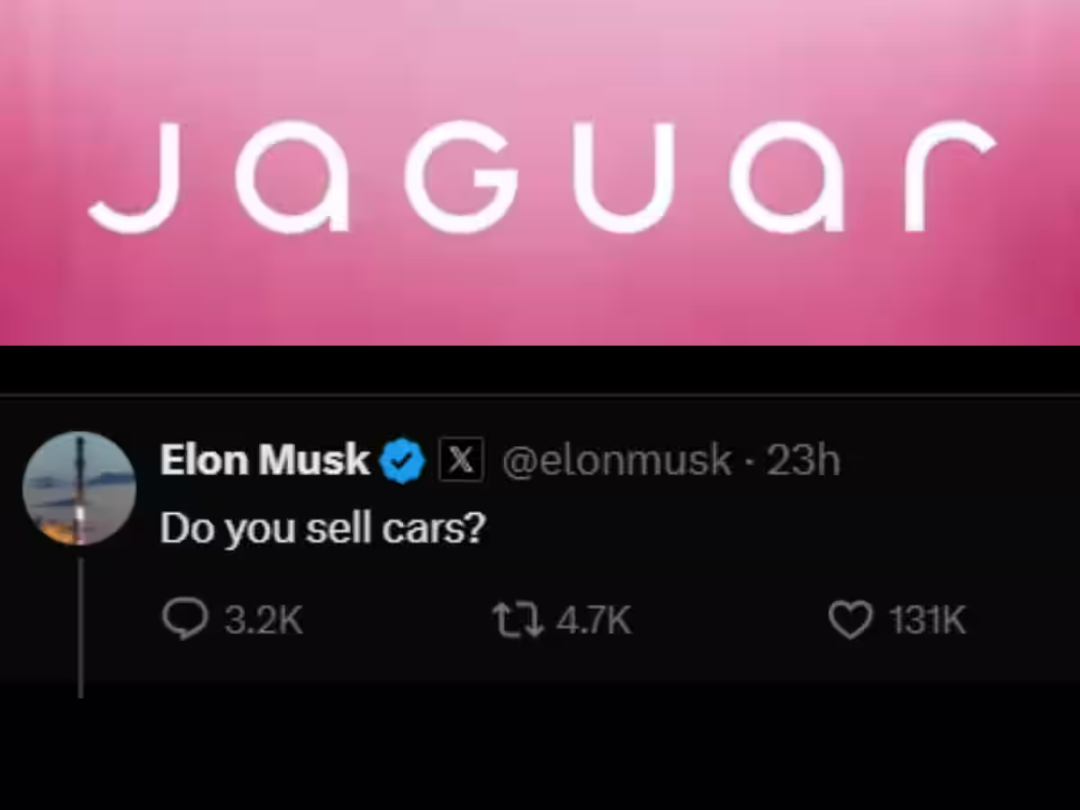Open the circular rocket profile avatar
The image size is (1080, 810).
(x=79, y=488)
